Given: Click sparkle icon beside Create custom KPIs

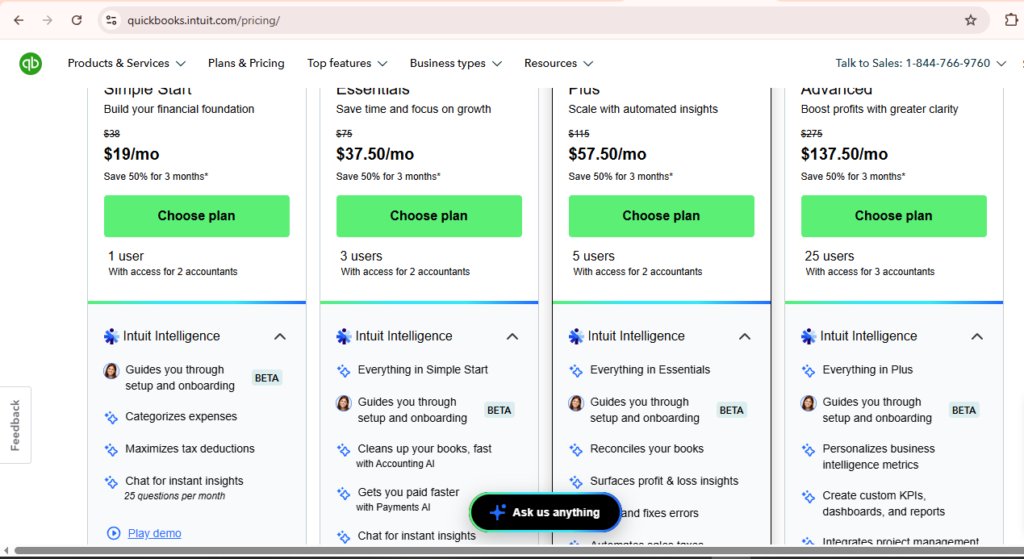Looking at the screenshot, I should [x=808, y=496].
